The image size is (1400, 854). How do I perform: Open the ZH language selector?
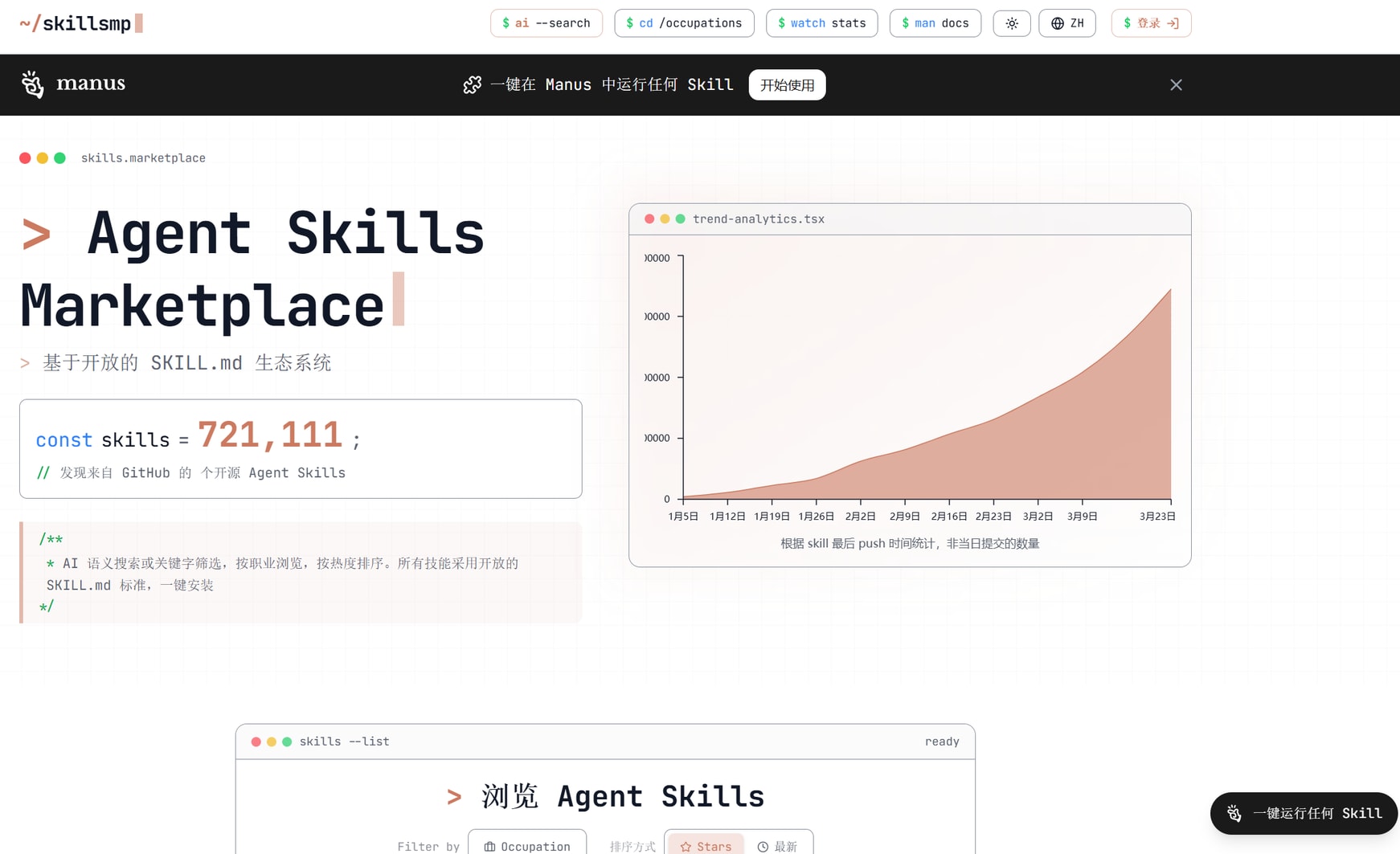pyautogui.click(x=1066, y=23)
